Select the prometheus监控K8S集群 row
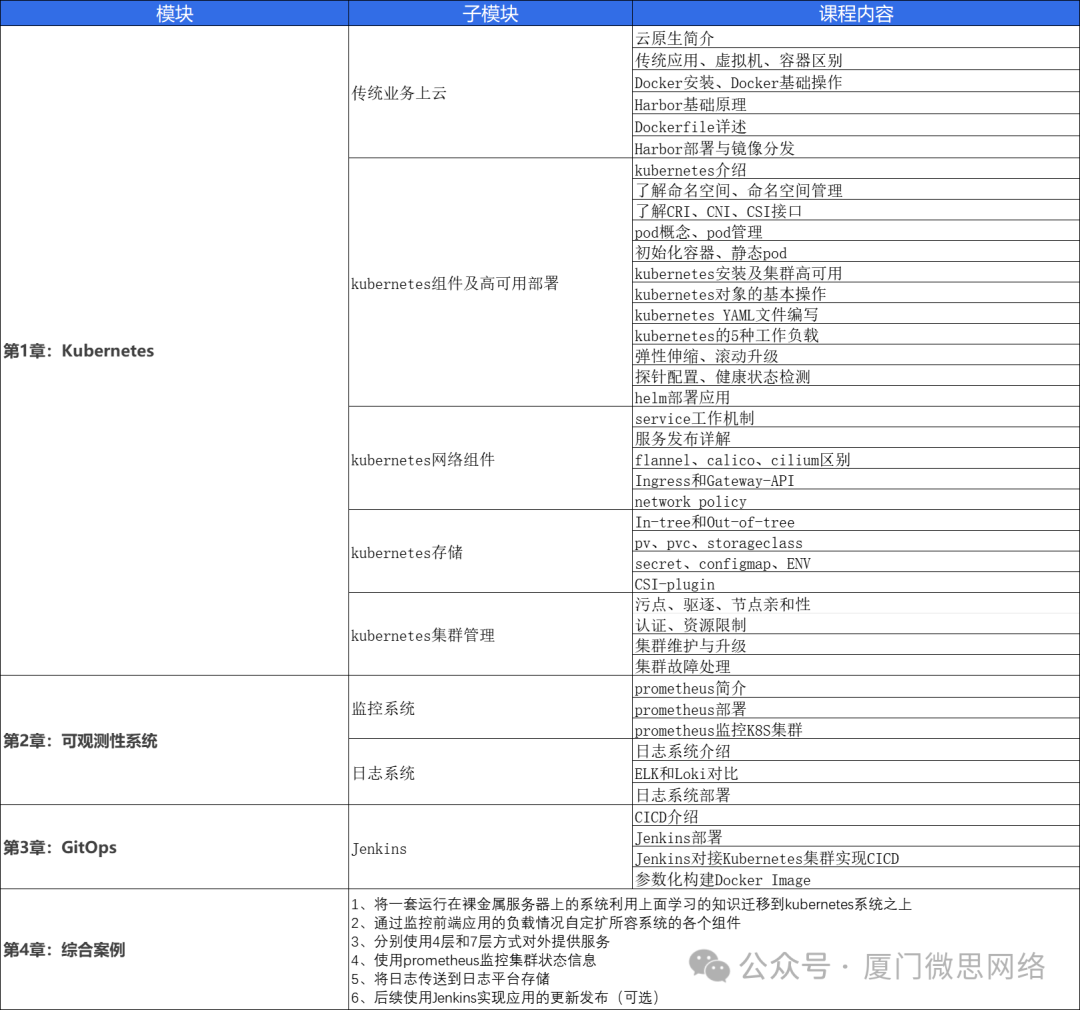The image size is (1080, 1010). pyautogui.click(x=855, y=728)
